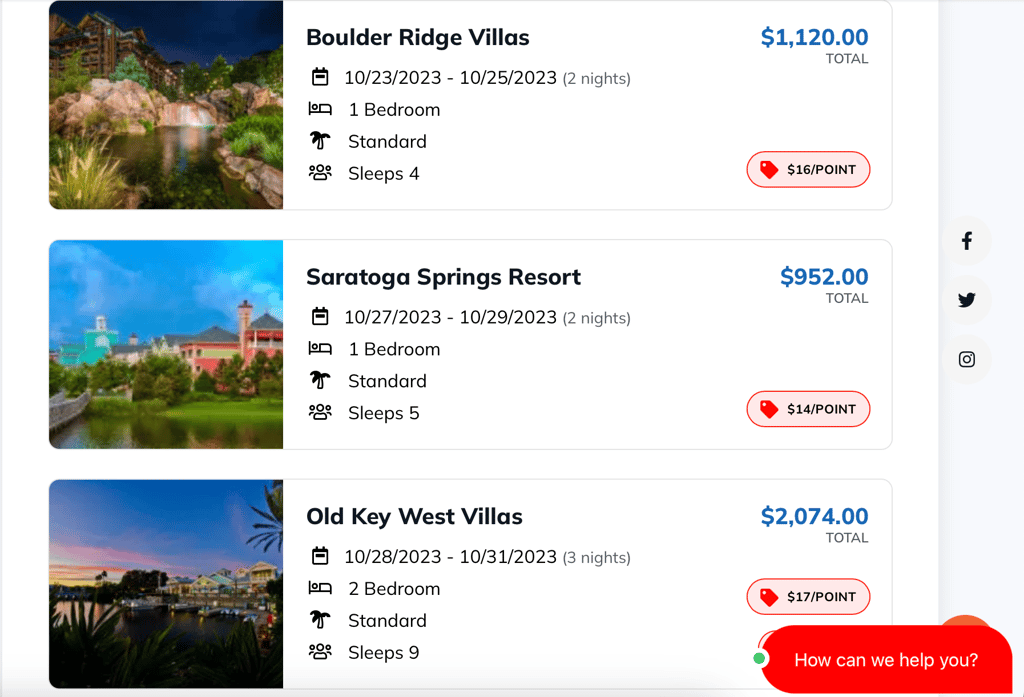Open the Boulder Ridge Villas listing title
The image size is (1024, 697).
[417, 38]
